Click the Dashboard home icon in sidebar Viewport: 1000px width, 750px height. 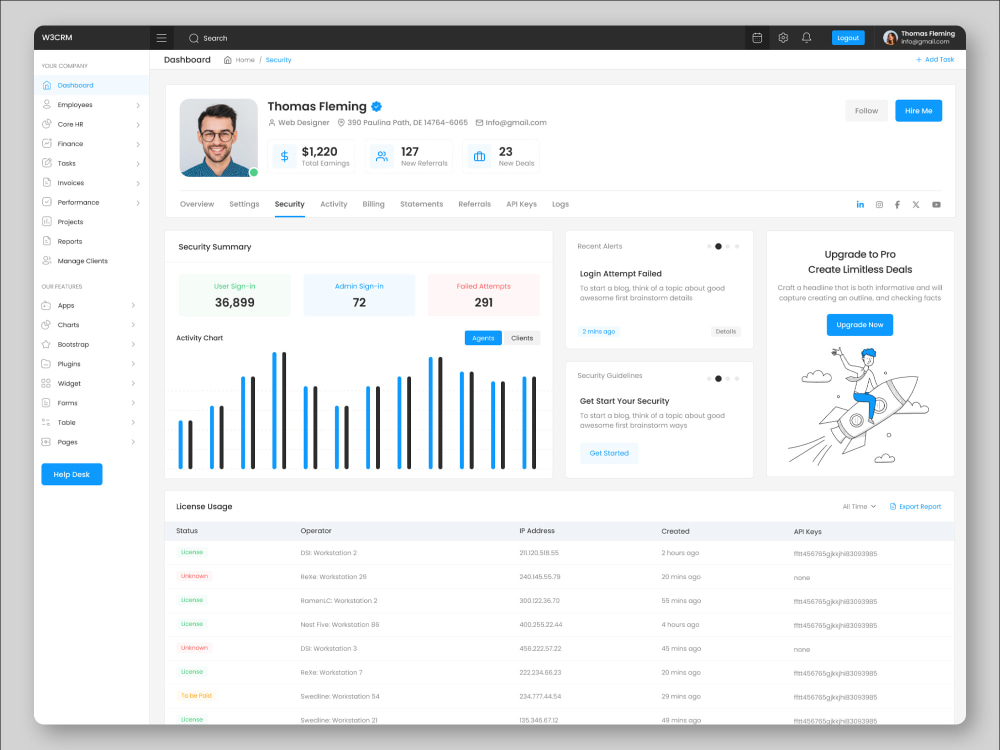click(47, 85)
